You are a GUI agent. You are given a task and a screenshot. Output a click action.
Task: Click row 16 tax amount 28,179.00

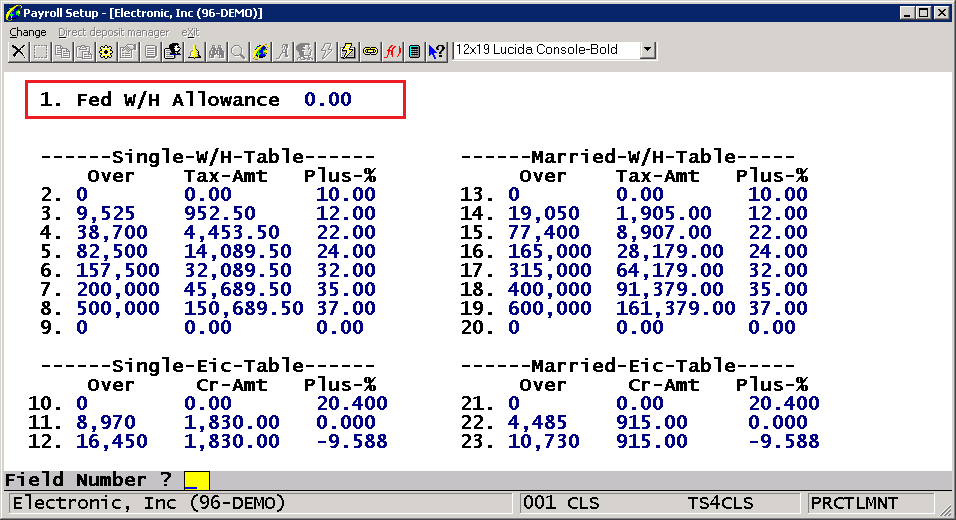click(x=669, y=251)
